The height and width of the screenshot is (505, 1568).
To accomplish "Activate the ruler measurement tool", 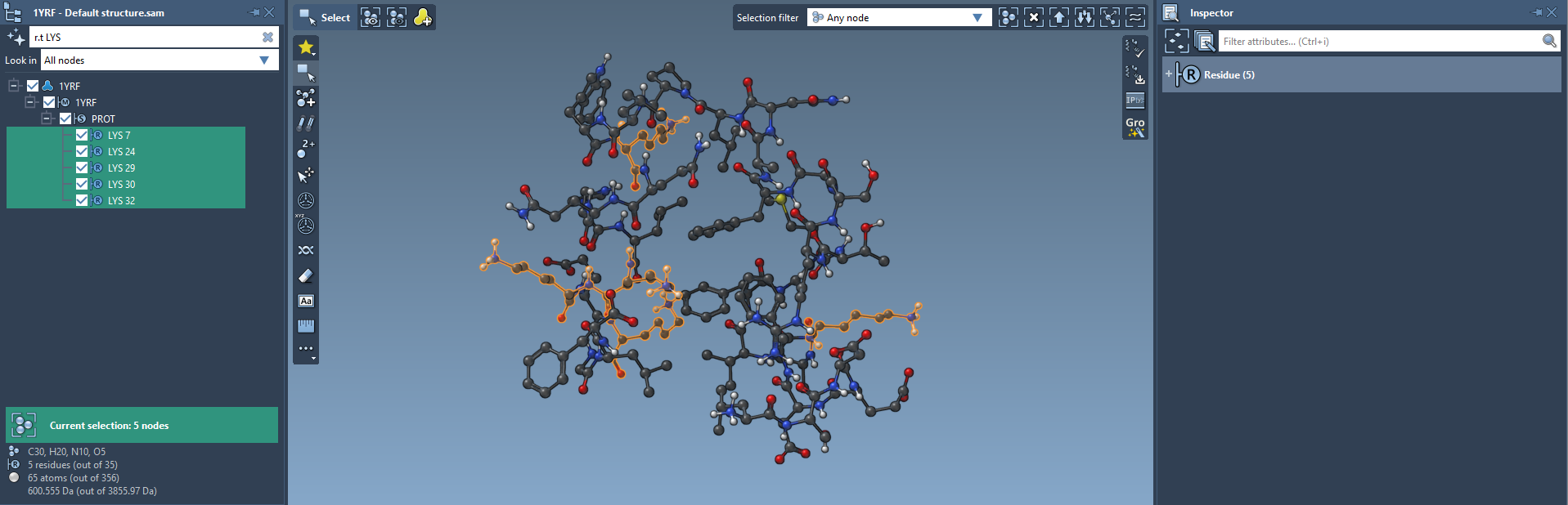I will (305, 326).
